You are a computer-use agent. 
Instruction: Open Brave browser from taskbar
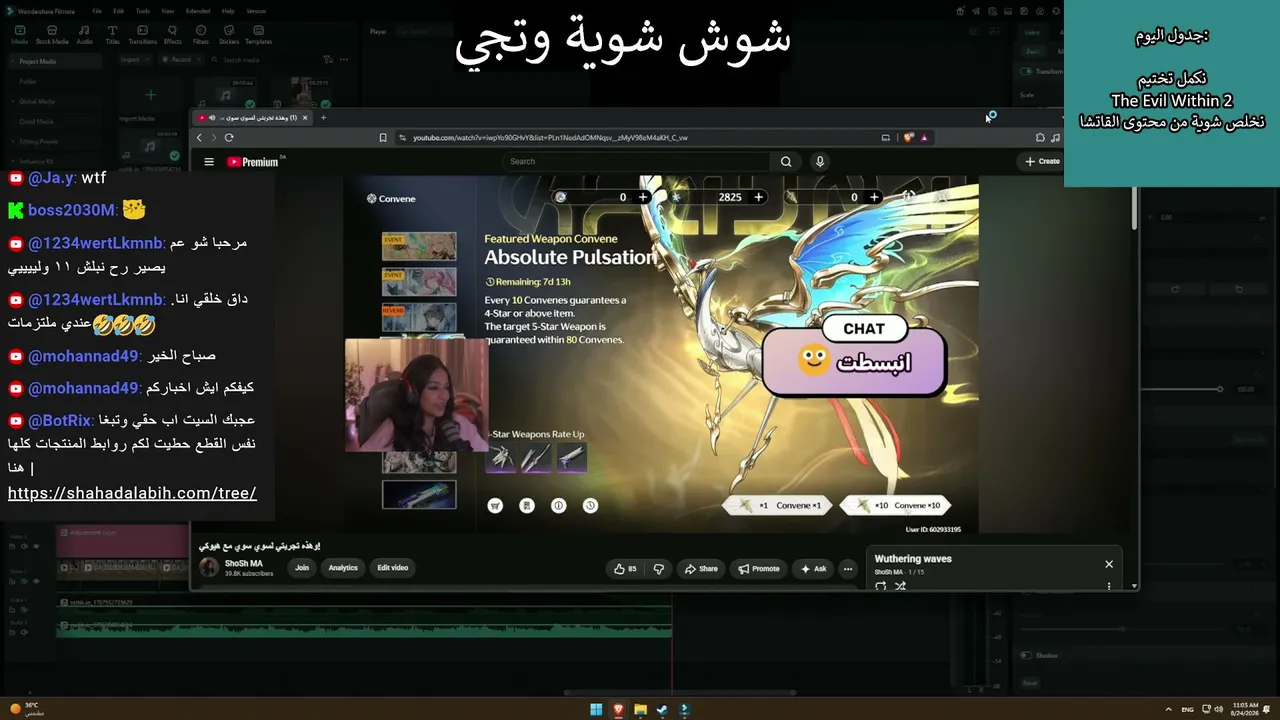click(618, 710)
